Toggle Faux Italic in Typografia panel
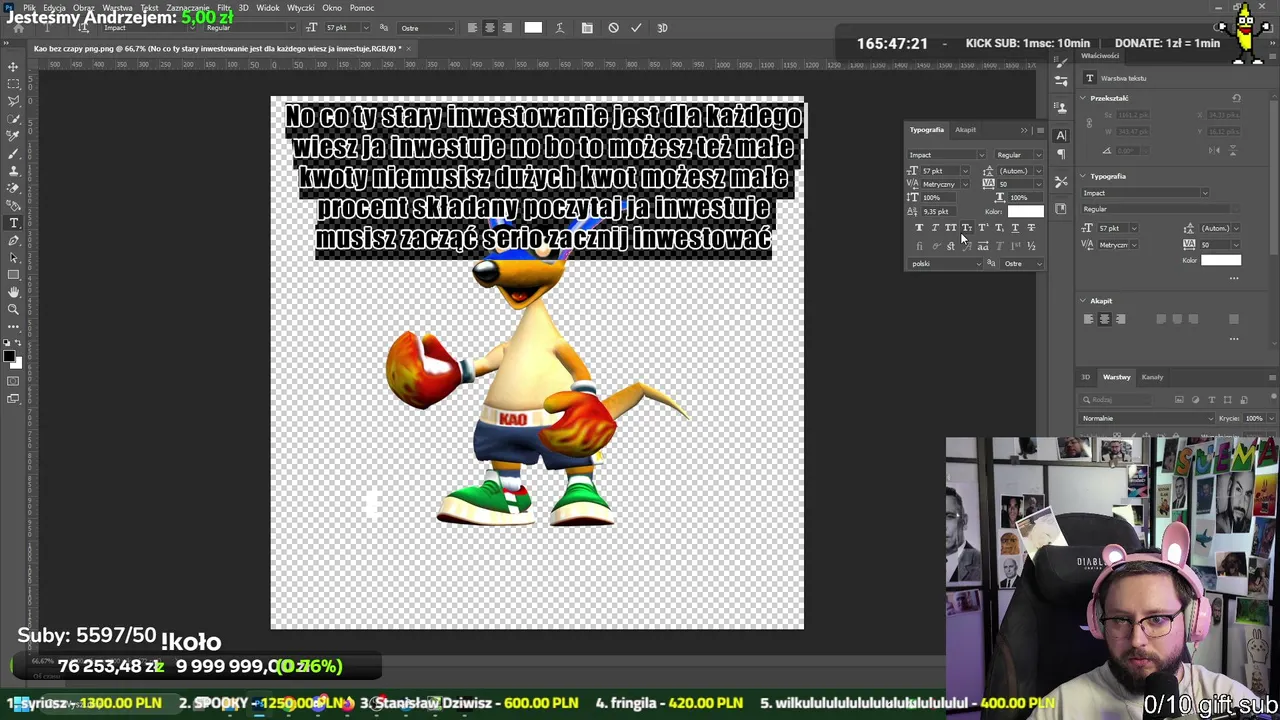The width and height of the screenshot is (1280, 720). click(x=935, y=228)
